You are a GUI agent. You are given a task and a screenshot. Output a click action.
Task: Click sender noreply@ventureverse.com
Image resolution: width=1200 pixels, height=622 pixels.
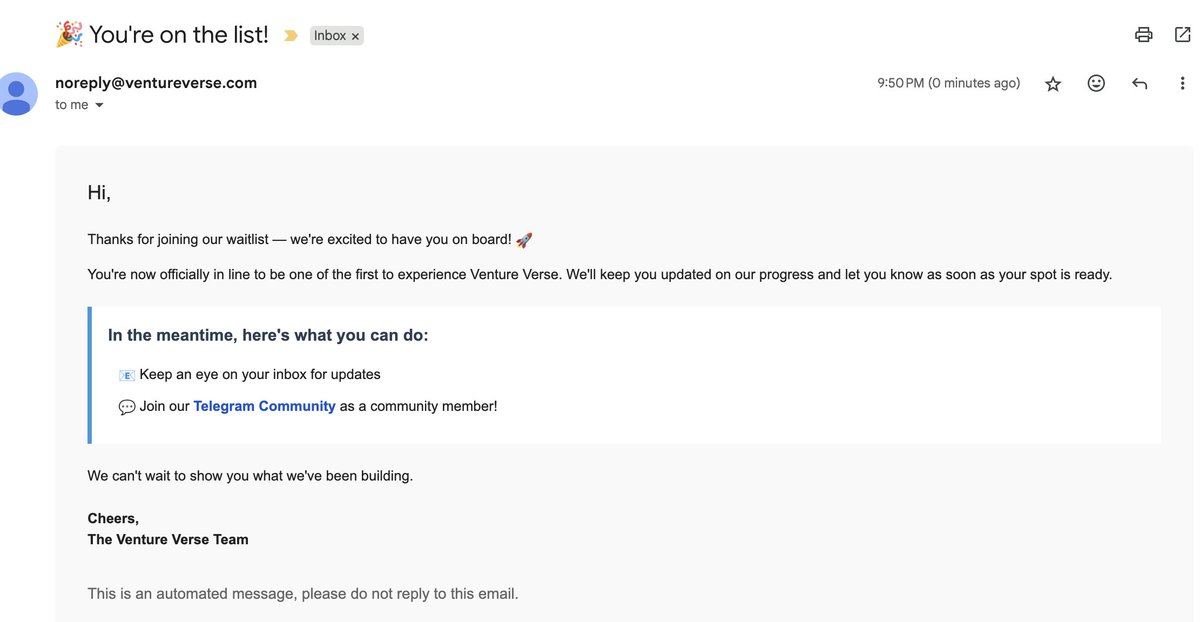tap(156, 83)
